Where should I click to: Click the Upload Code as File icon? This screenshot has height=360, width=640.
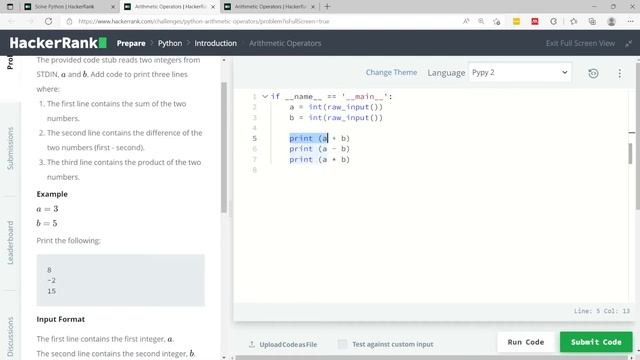(252, 344)
